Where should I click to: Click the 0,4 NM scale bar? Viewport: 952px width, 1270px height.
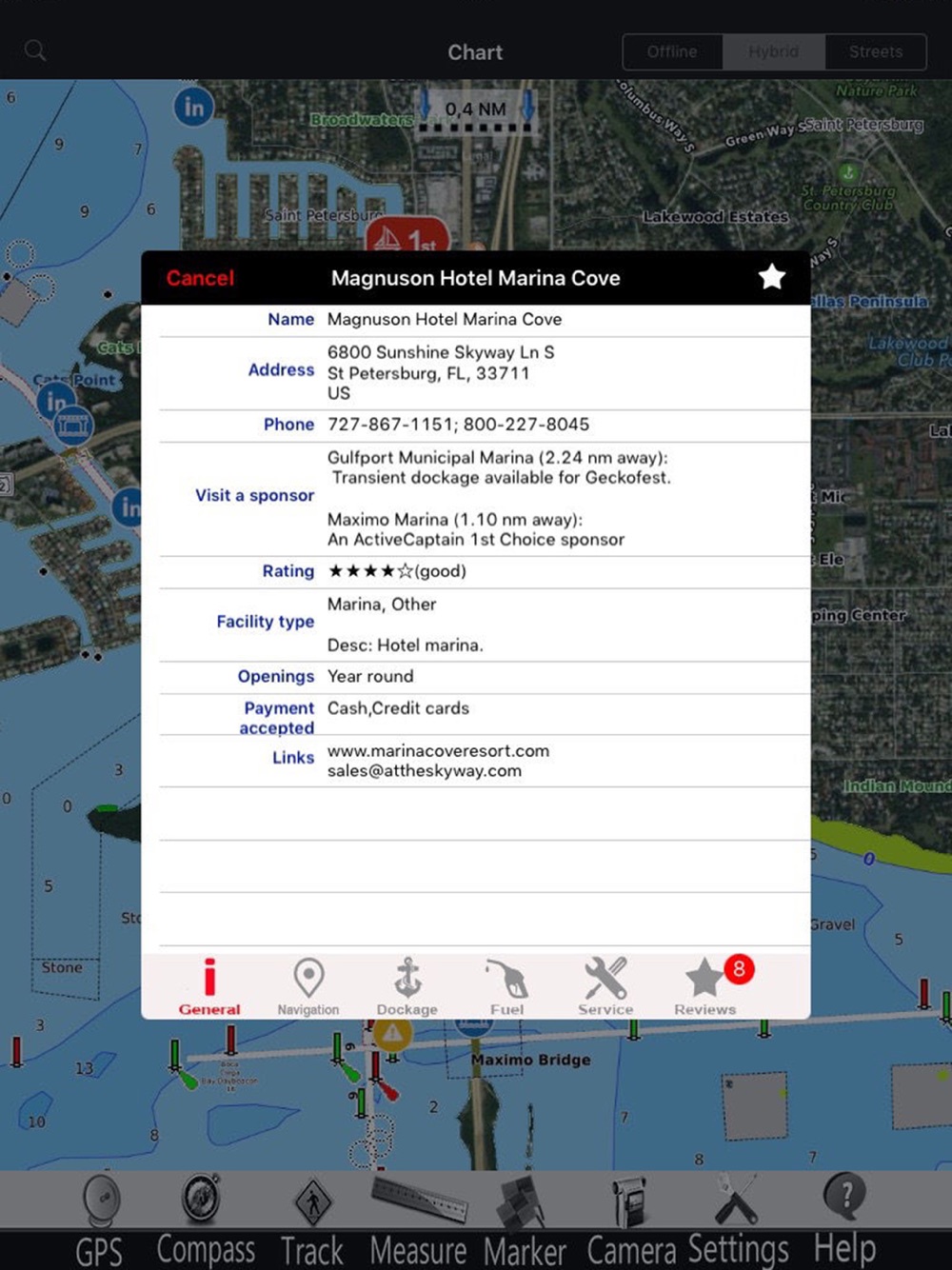[476, 112]
